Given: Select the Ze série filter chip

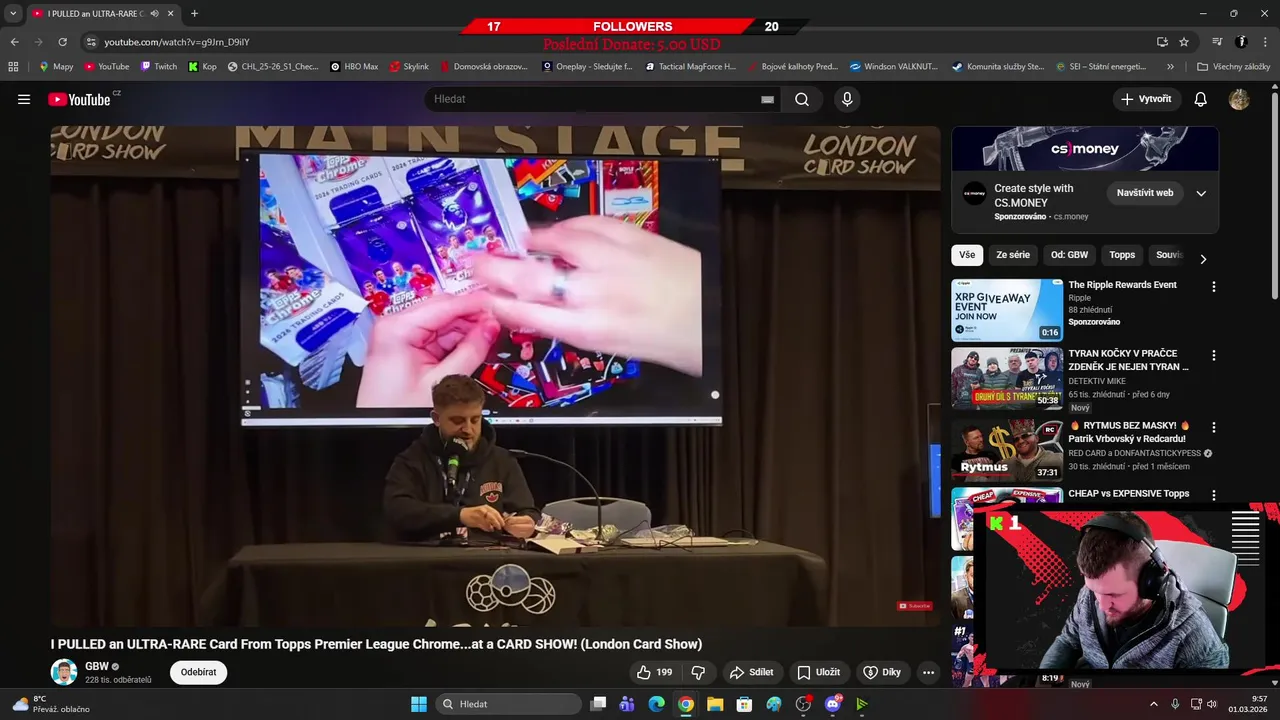Looking at the screenshot, I should 1013,255.
